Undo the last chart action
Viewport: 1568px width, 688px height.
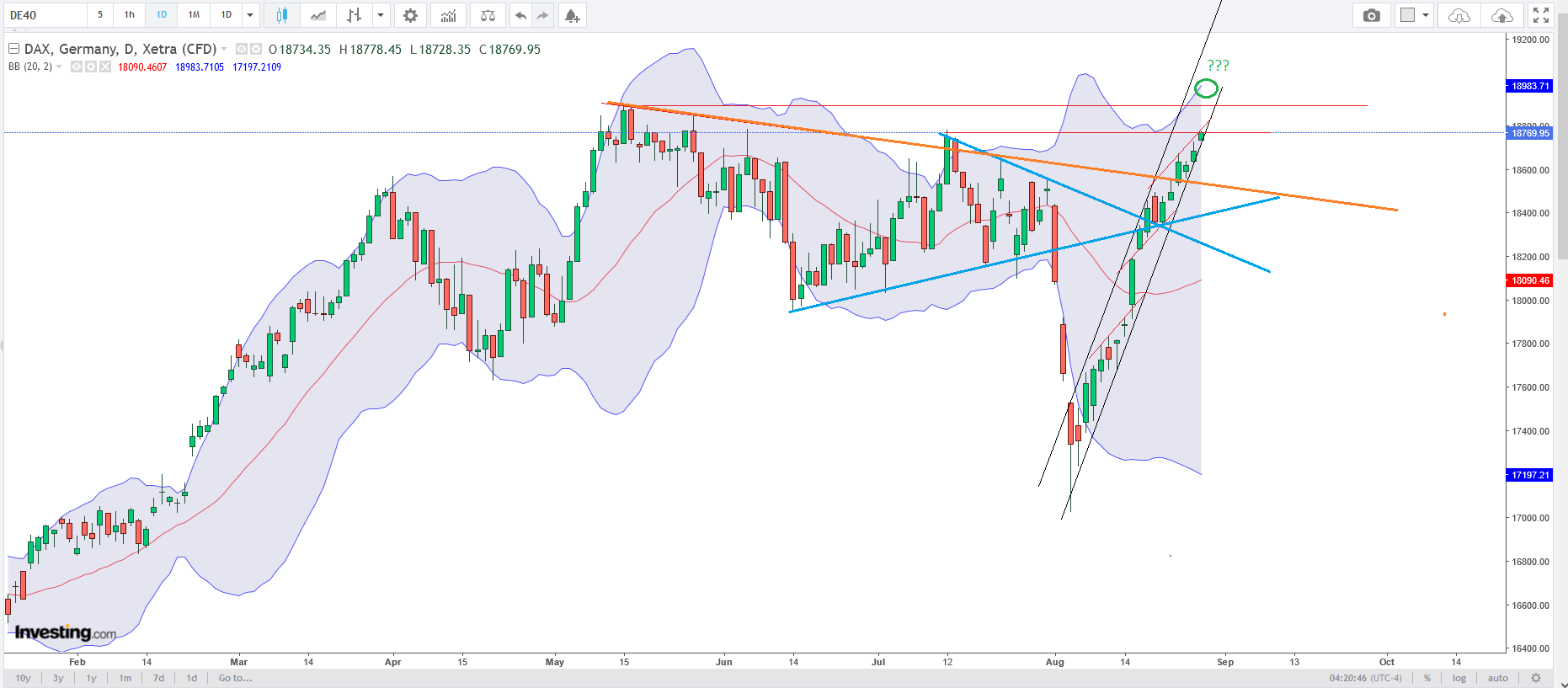coord(520,15)
